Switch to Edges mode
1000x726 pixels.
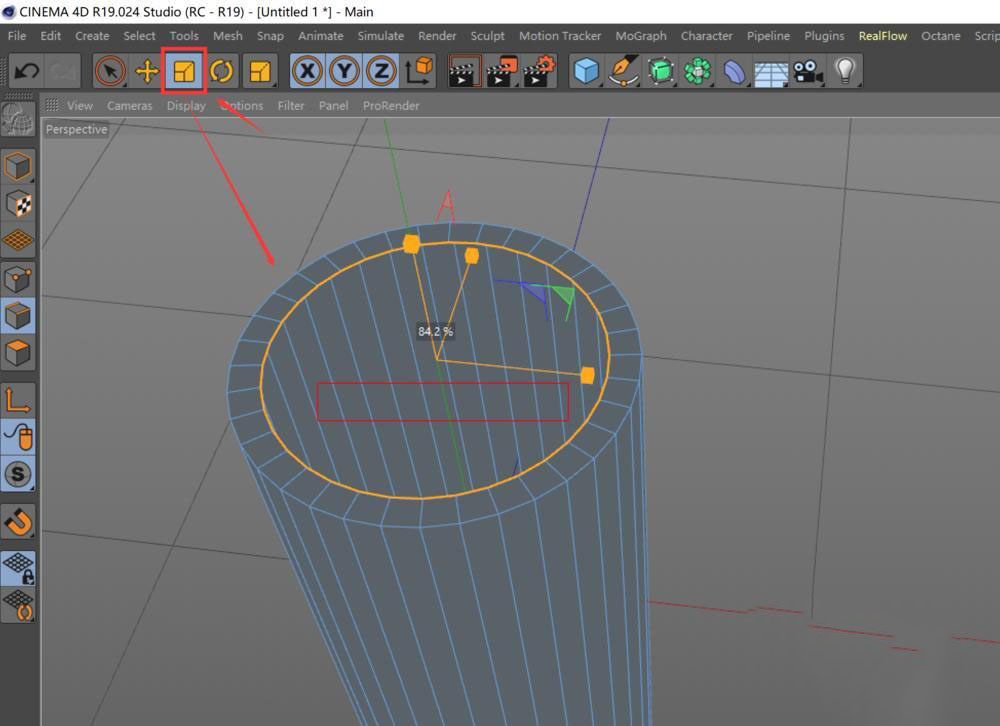(18, 316)
